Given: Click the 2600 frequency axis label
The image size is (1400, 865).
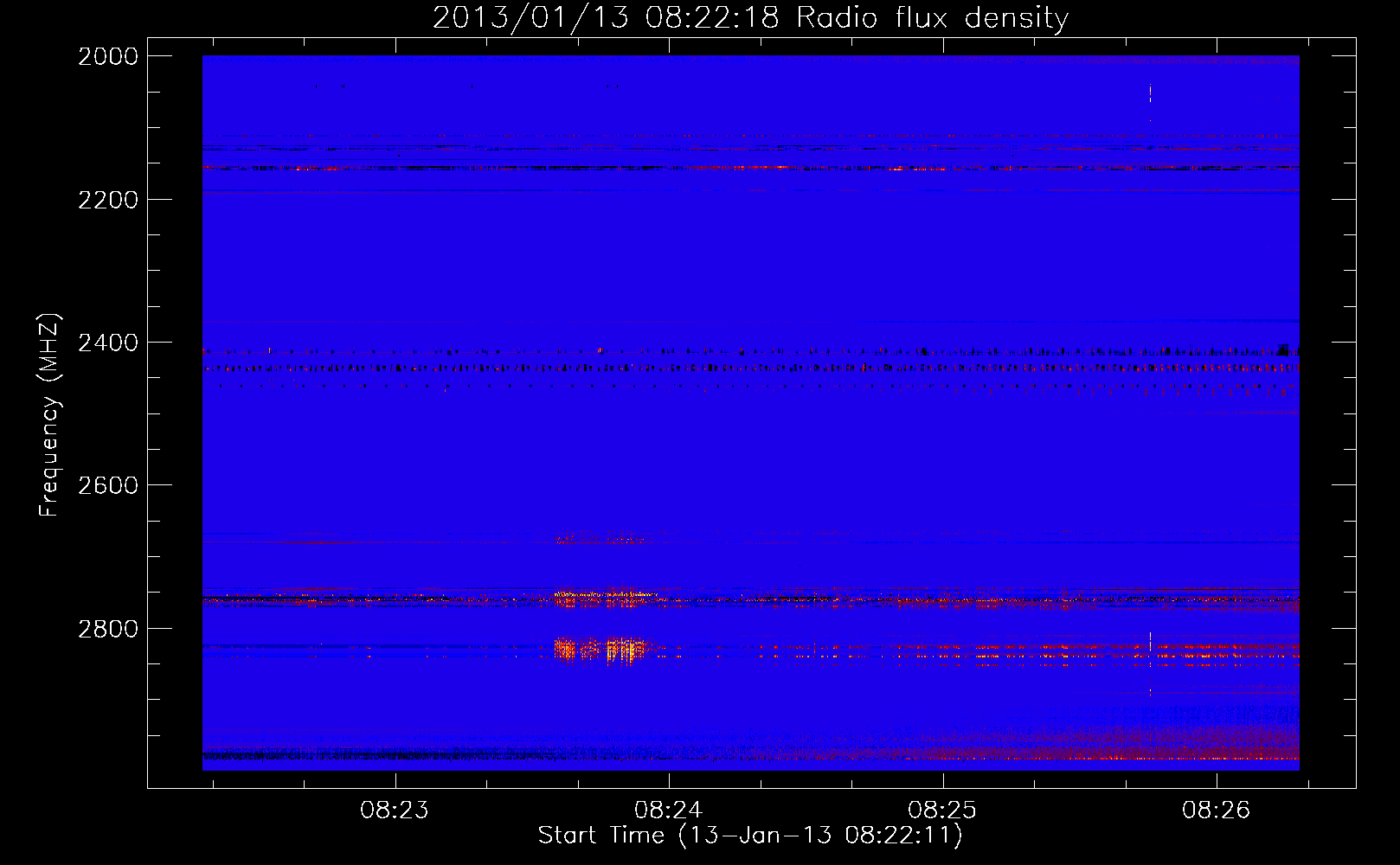Looking at the screenshot, I should [108, 485].
